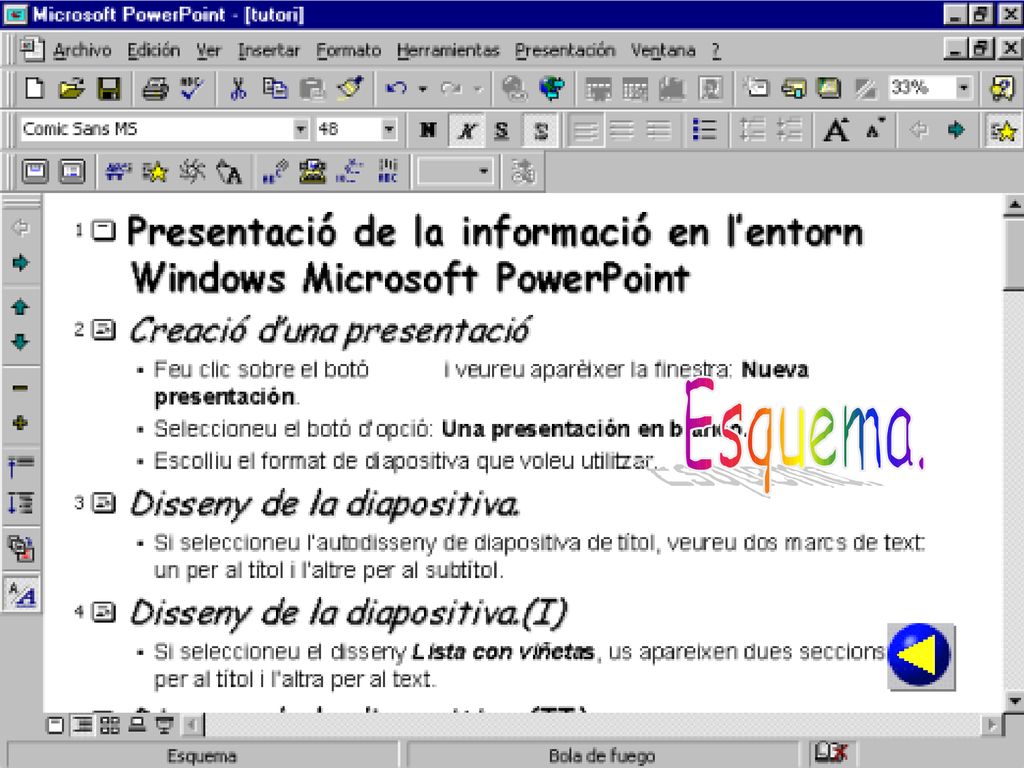Viewport: 1024px width, 768px height.
Task: Collapse the selected outline slide (minus icon)
Action: [x=20, y=388]
